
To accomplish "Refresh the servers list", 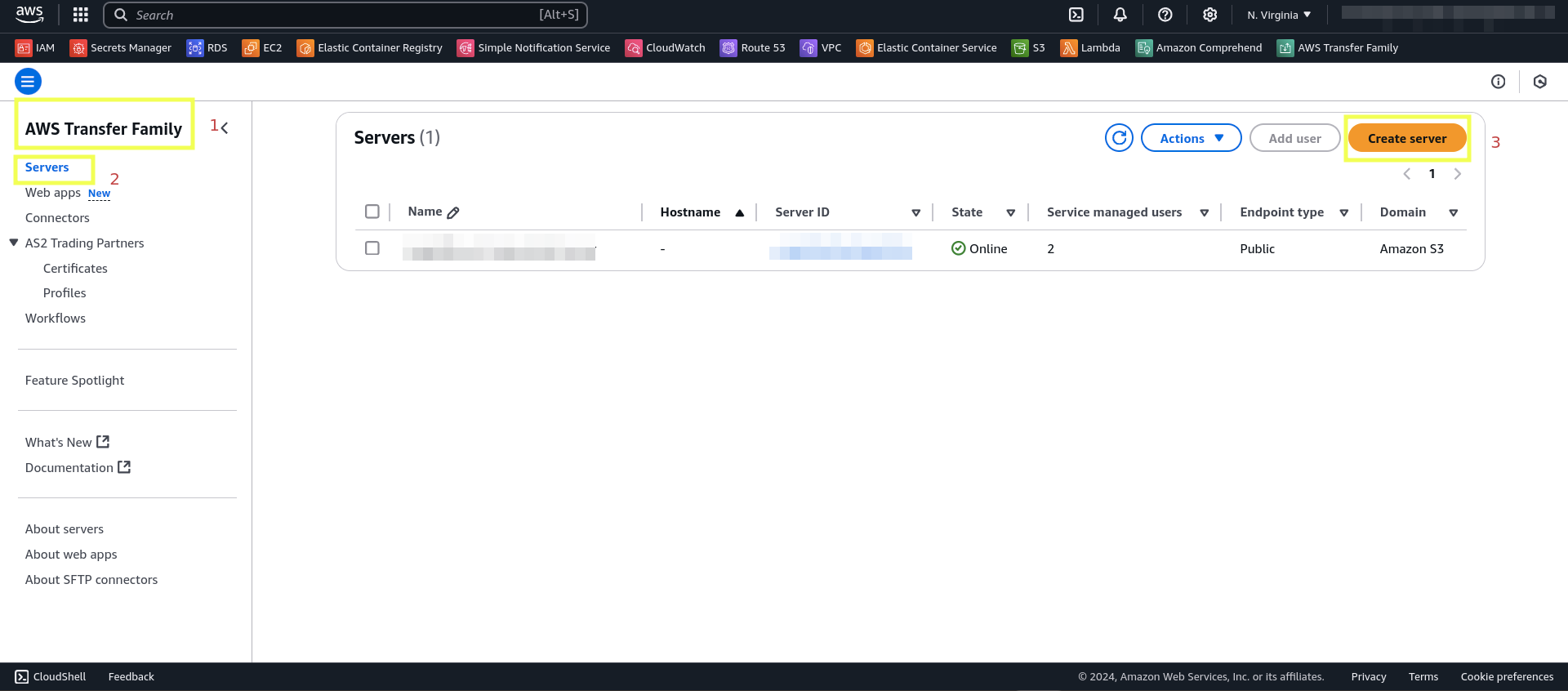I will point(1119,138).
